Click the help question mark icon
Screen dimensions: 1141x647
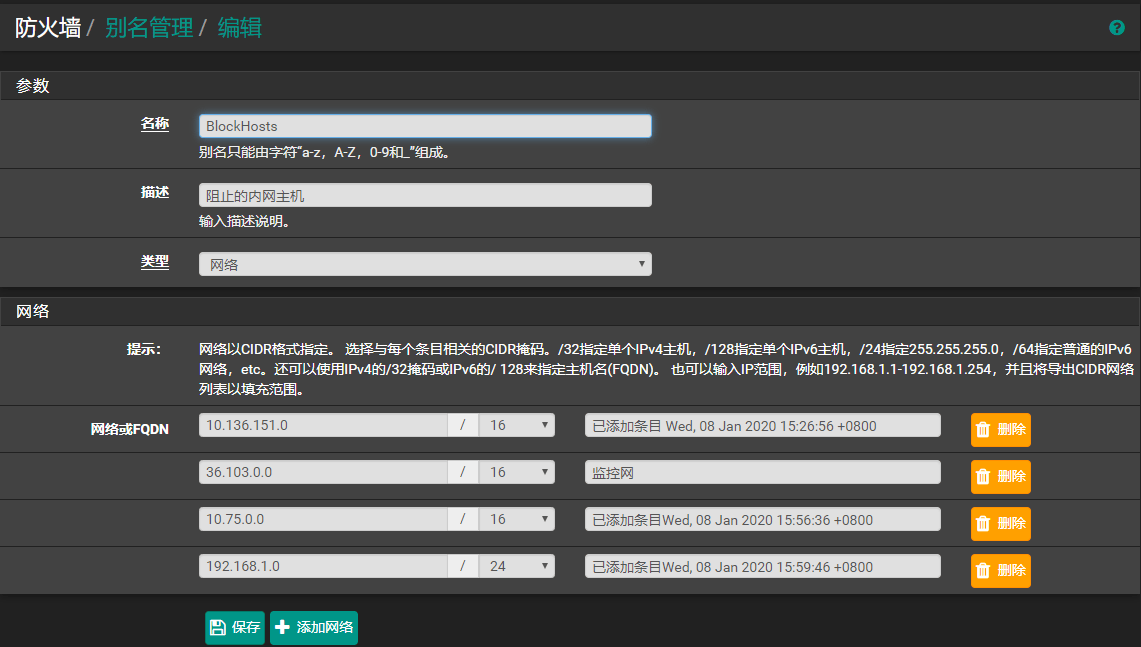pyautogui.click(x=1117, y=28)
